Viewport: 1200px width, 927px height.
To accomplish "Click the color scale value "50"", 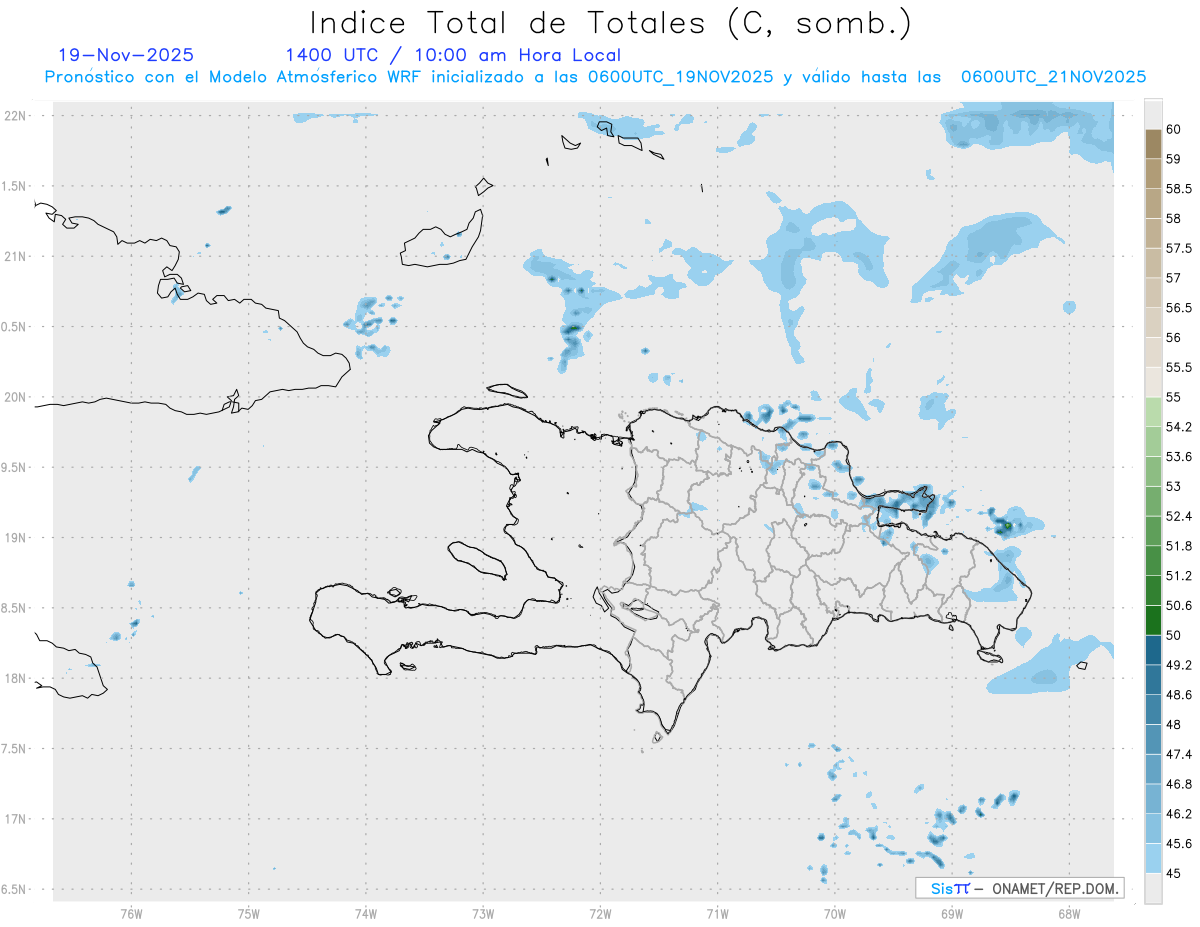I will point(1174,635).
